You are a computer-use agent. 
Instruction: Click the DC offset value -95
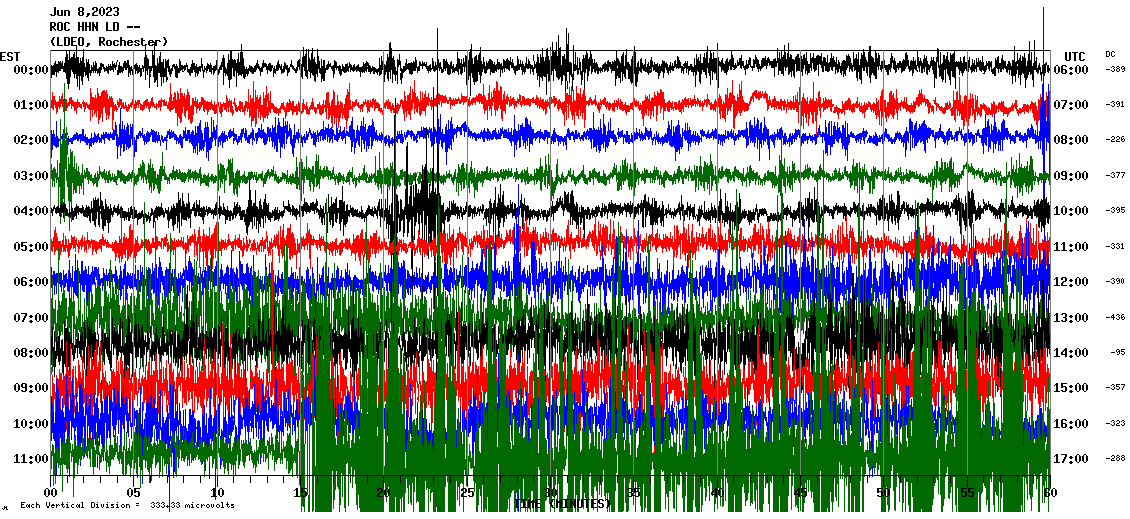click(1116, 352)
